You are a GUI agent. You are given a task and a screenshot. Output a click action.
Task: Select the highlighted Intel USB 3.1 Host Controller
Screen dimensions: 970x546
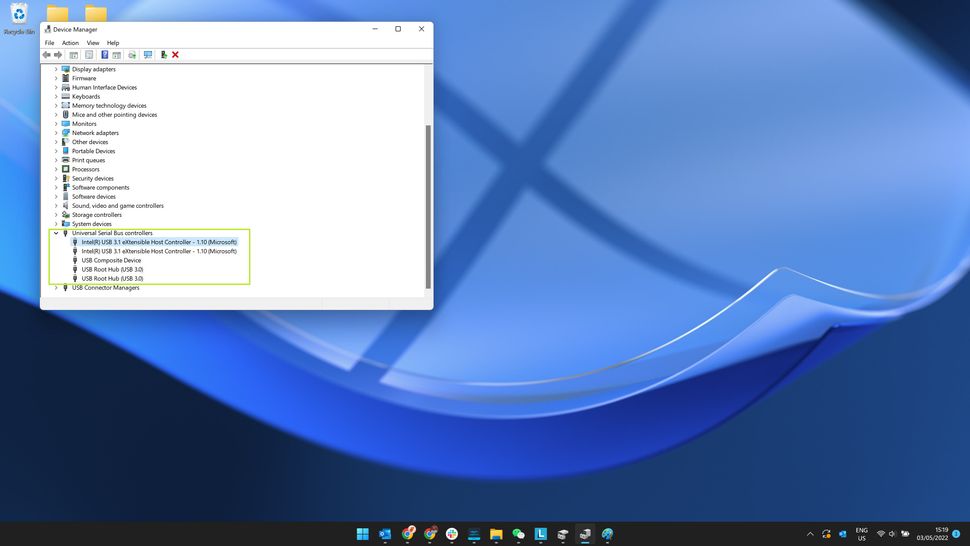(x=159, y=242)
